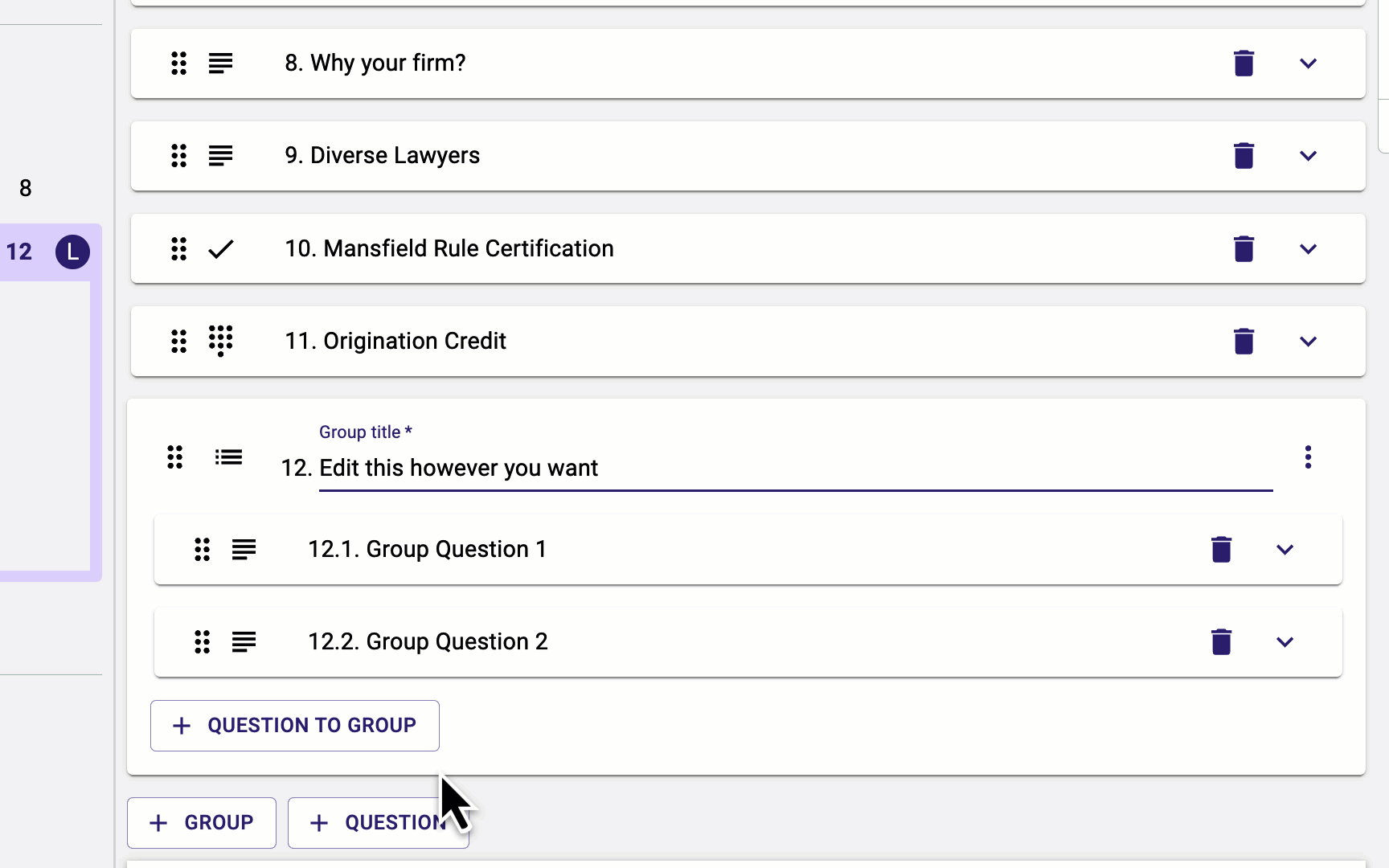The image size is (1389, 868).
Task: Delete Group Question 1
Action: pos(1221,549)
